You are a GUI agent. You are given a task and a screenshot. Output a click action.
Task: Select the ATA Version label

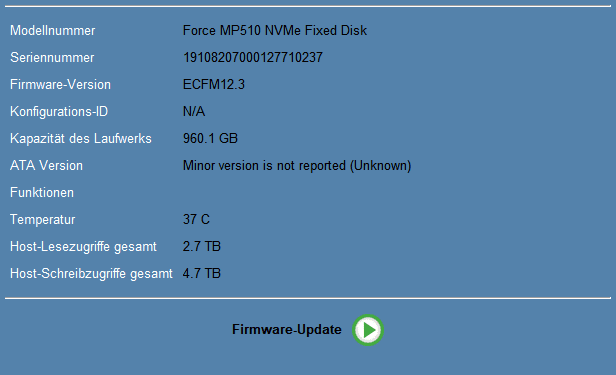tap(46, 166)
